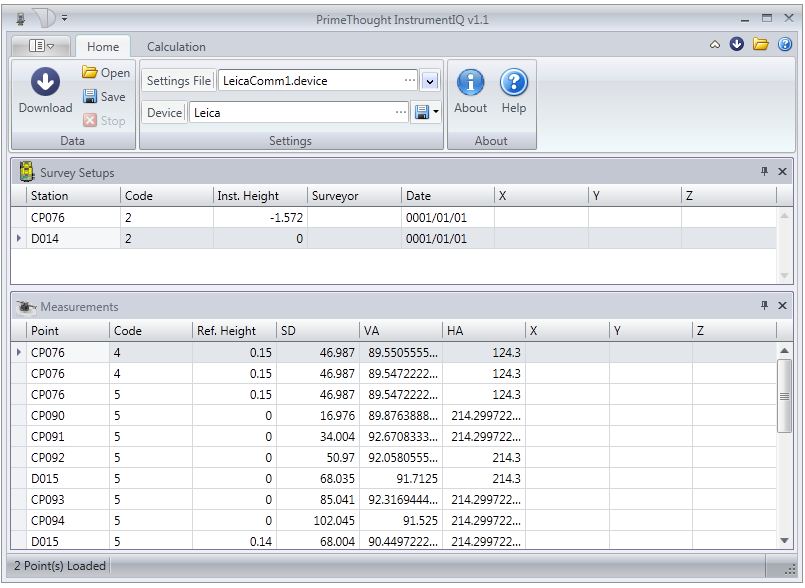The image size is (805, 588).
Task: Expand the Settings File dropdown arrow
Action: (x=430, y=81)
